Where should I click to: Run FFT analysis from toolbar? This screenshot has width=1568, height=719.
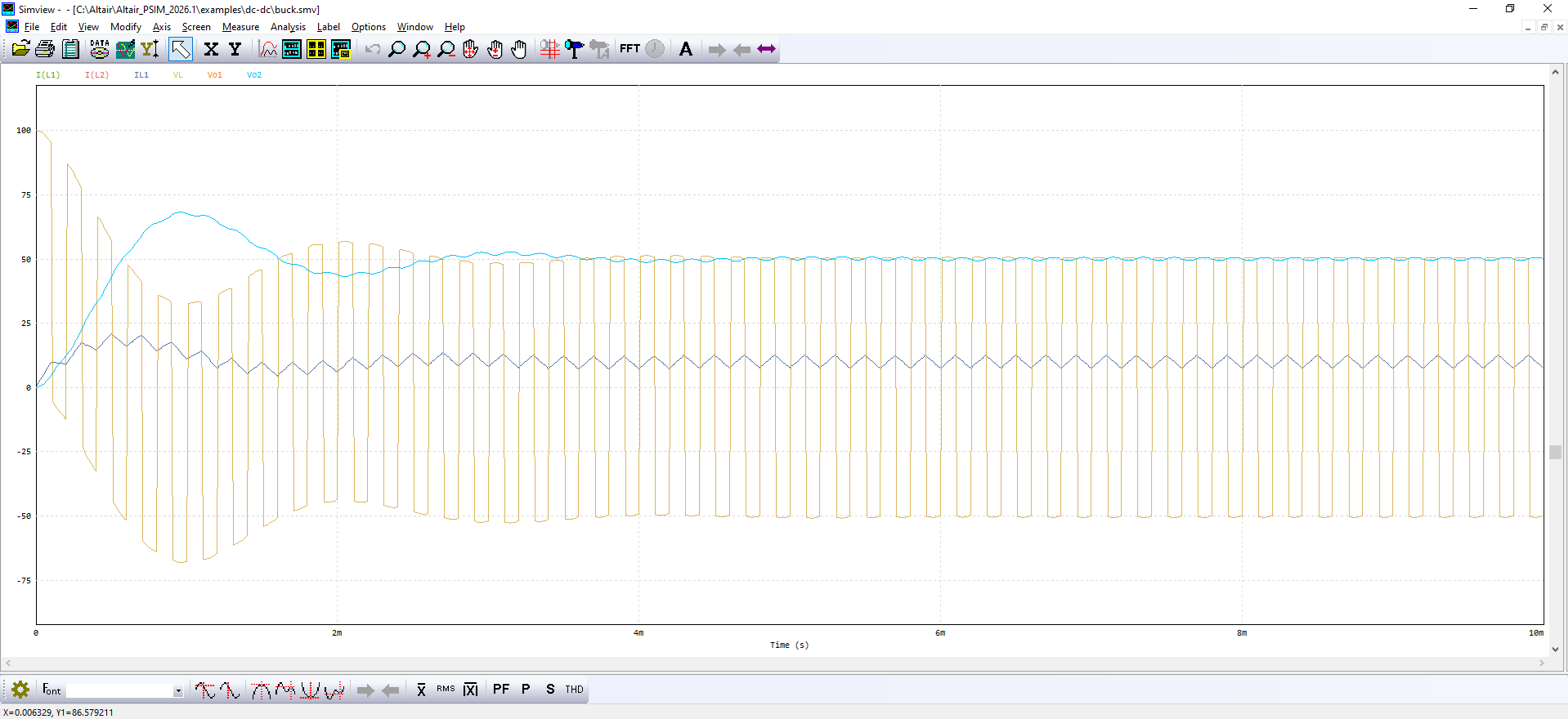[x=629, y=49]
